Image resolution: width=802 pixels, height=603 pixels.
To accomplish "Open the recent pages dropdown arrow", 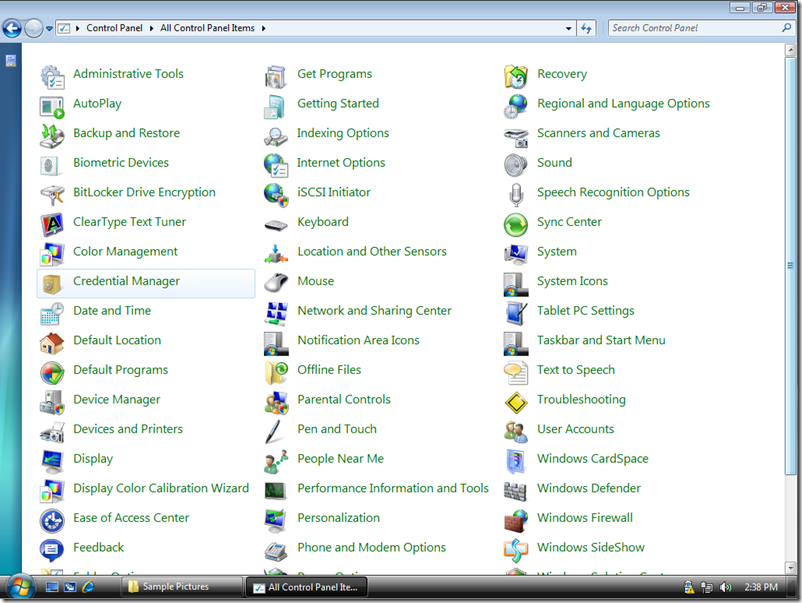I will tap(49, 29).
